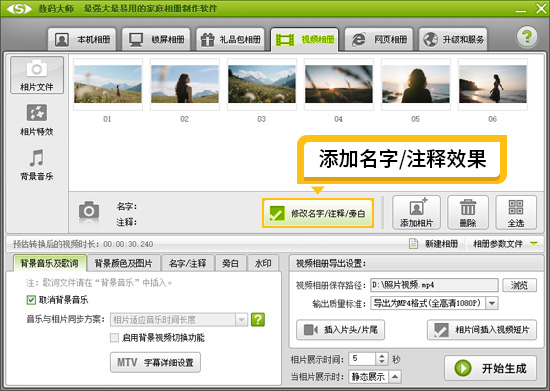
Task: Switch to the 背景颜色及图片 tab
Action: pyautogui.click(x=123, y=263)
